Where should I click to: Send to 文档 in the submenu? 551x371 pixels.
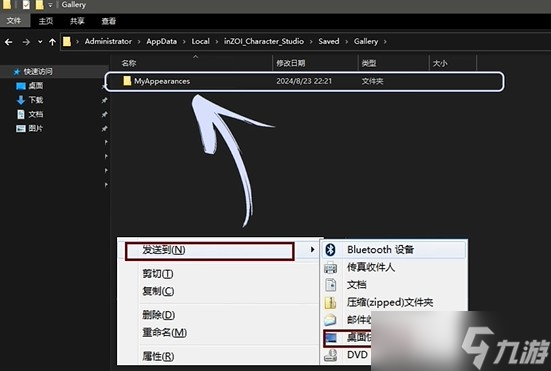point(357,285)
